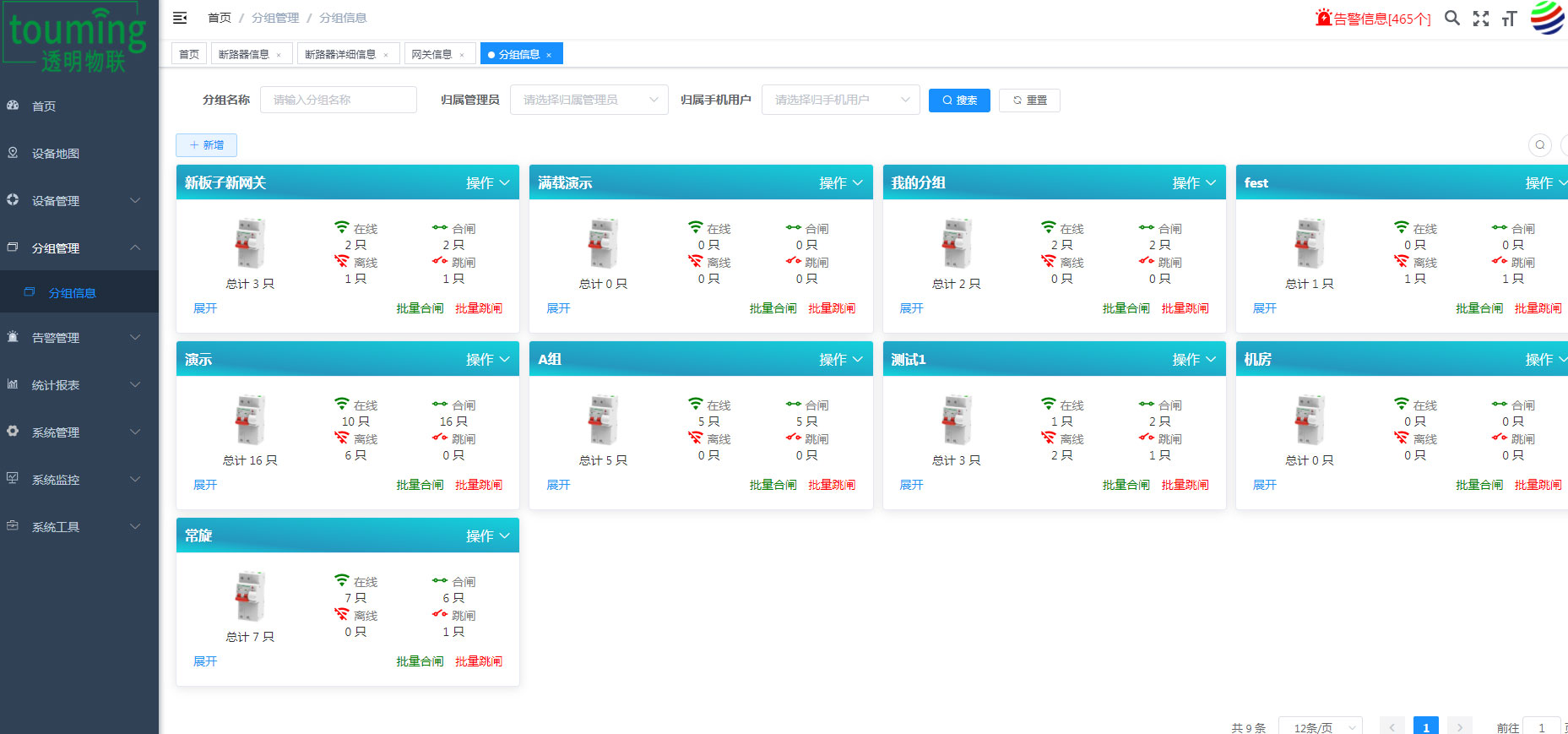Click 批量合闸 on the A组 card
The image size is (1568, 734).
pyautogui.click(x=773, y=485)
